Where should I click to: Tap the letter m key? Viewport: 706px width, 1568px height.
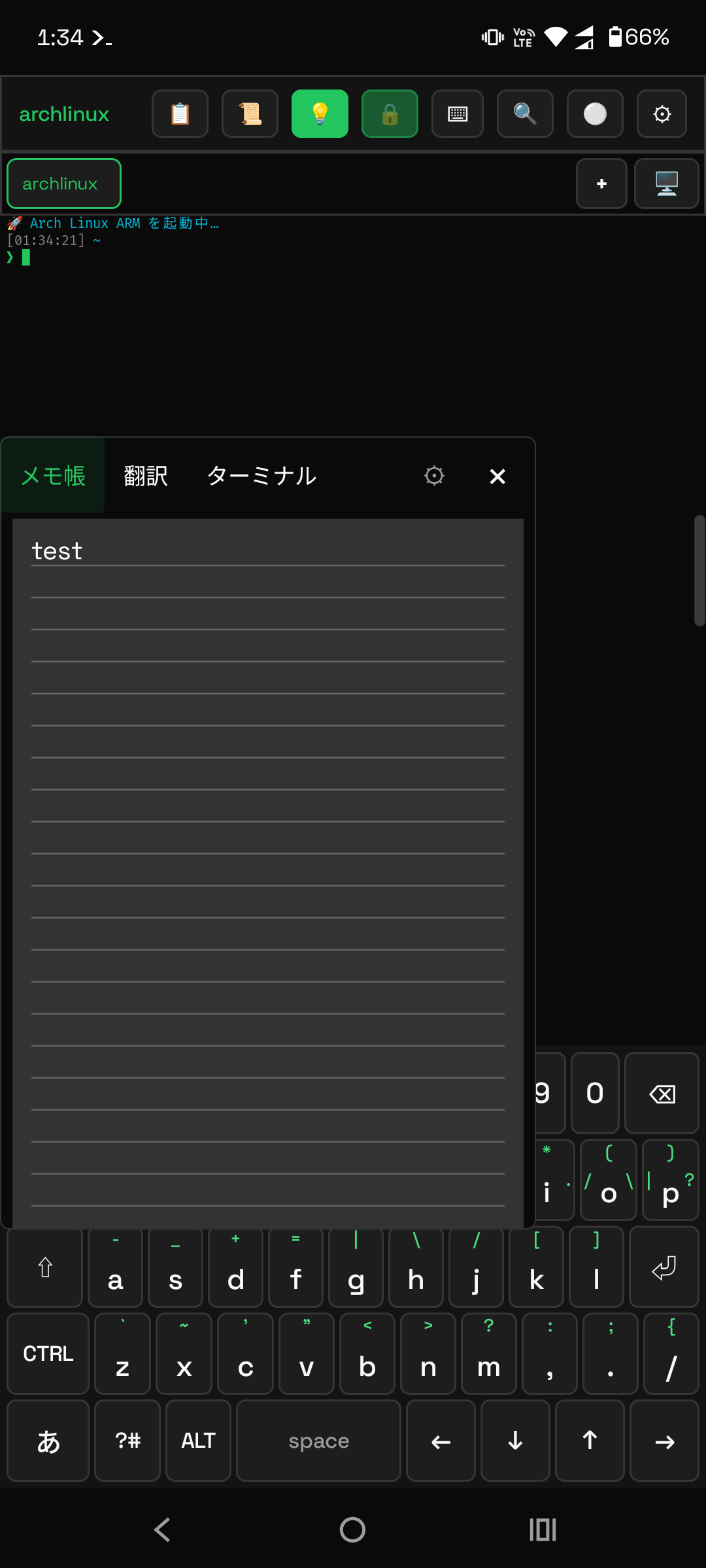click(488, 1354)
